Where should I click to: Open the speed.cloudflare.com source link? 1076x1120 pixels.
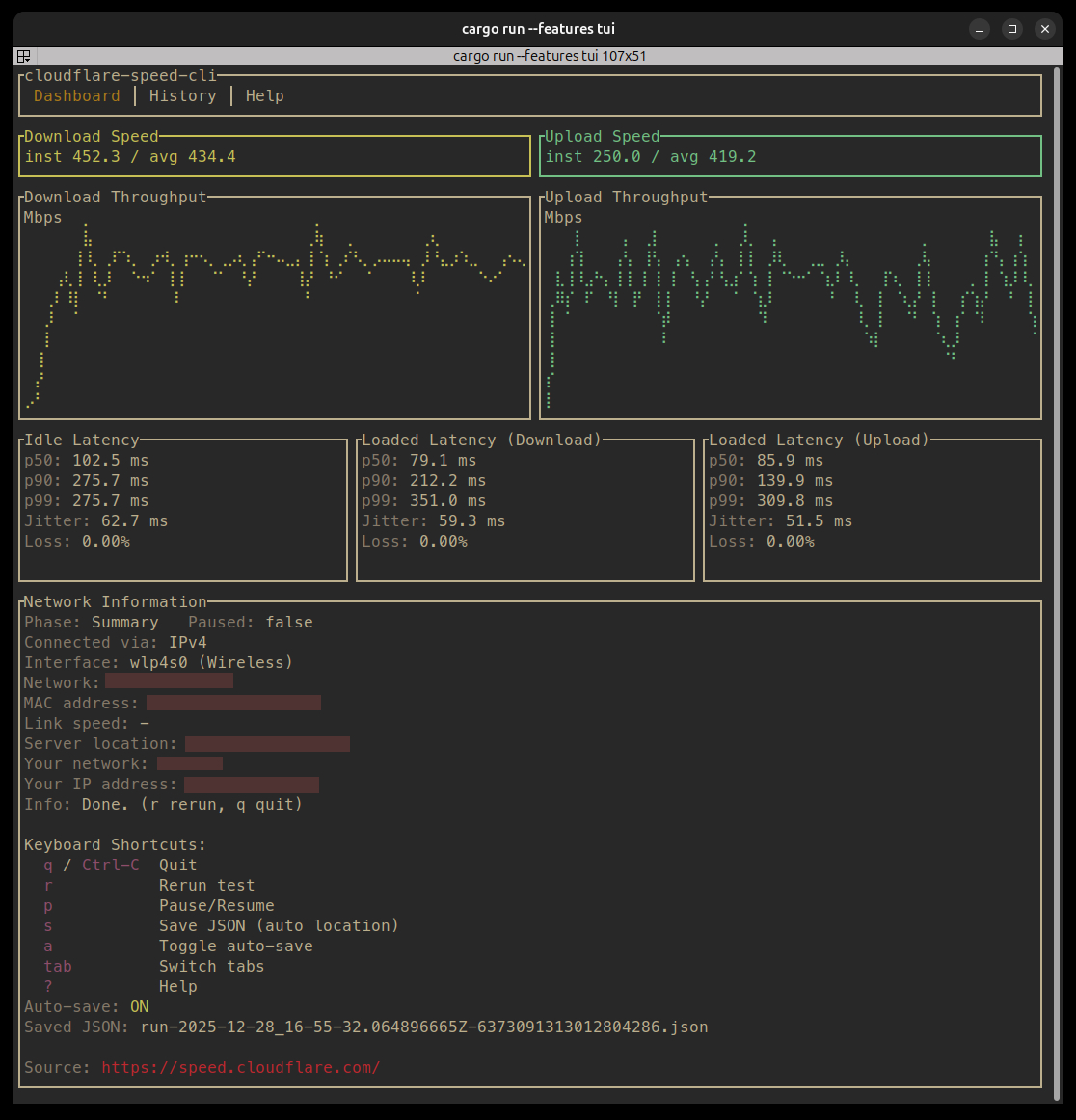pos(240,1067)
